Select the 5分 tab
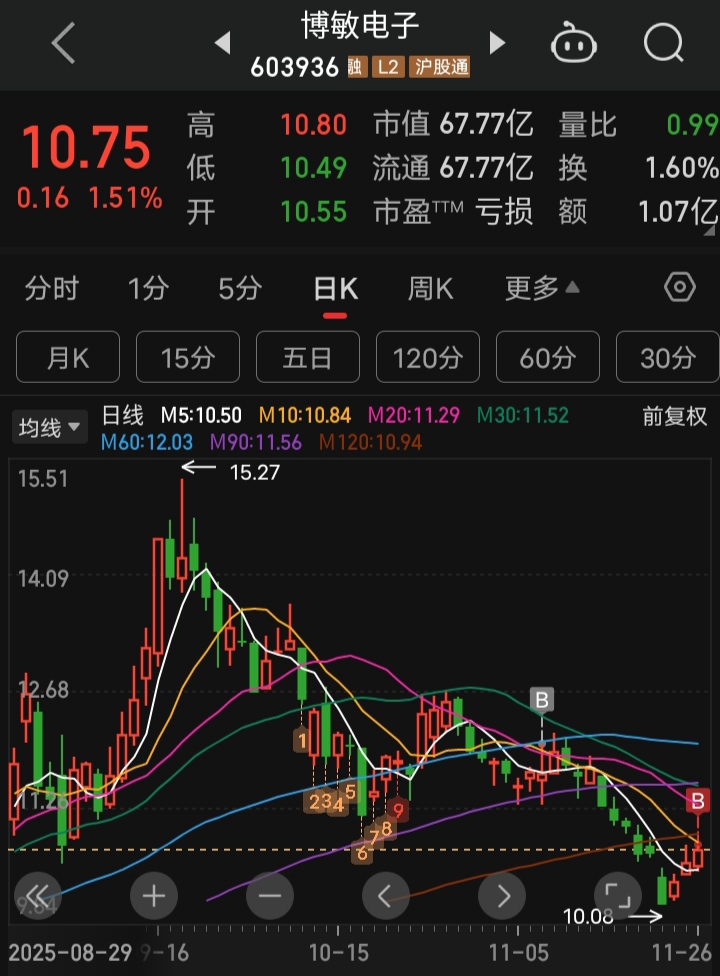Image resolution: width=720 pixels, height=976 pixels. 240,289
